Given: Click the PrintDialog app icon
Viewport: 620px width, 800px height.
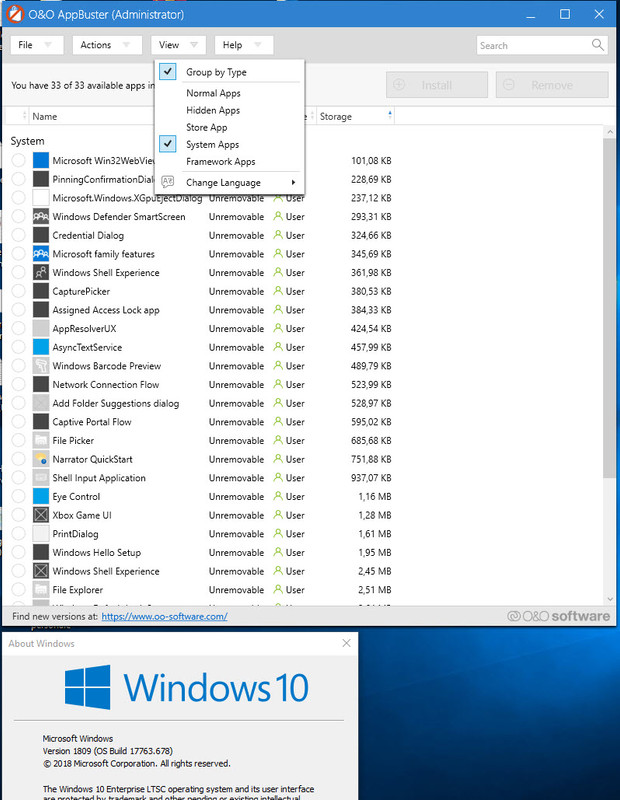Looking at the screenshot, I should point(41,534).
